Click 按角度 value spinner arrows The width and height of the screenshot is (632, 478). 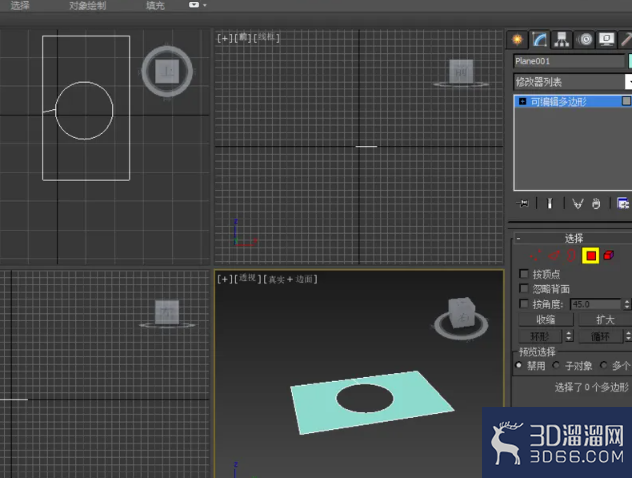[x=627, y=304]
